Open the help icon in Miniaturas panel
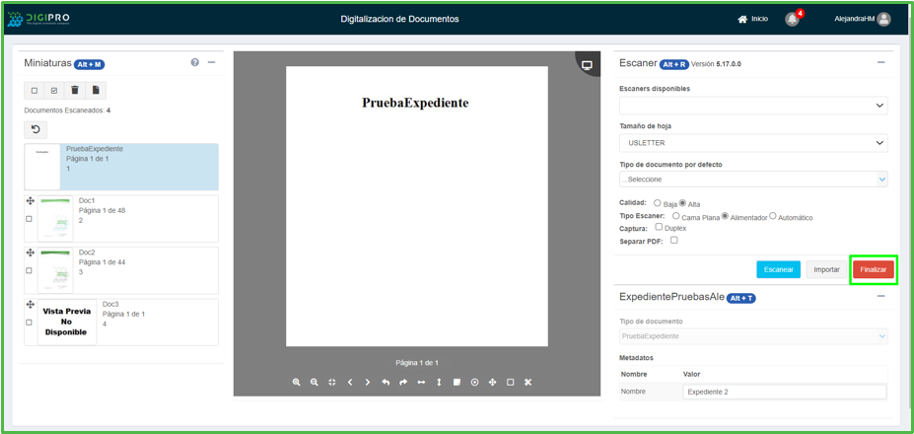 pos(195,63)
